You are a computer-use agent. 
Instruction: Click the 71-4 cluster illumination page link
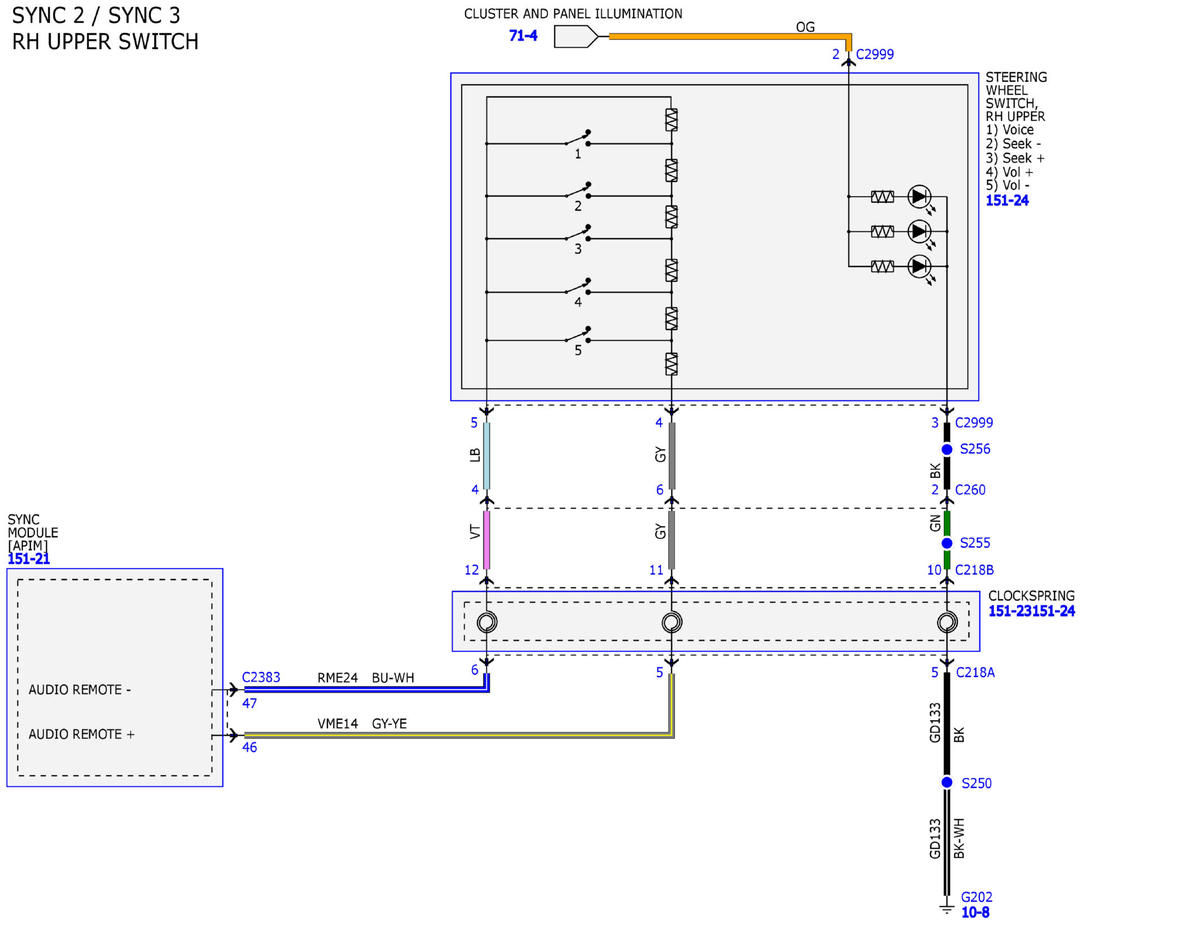(524, 36)
